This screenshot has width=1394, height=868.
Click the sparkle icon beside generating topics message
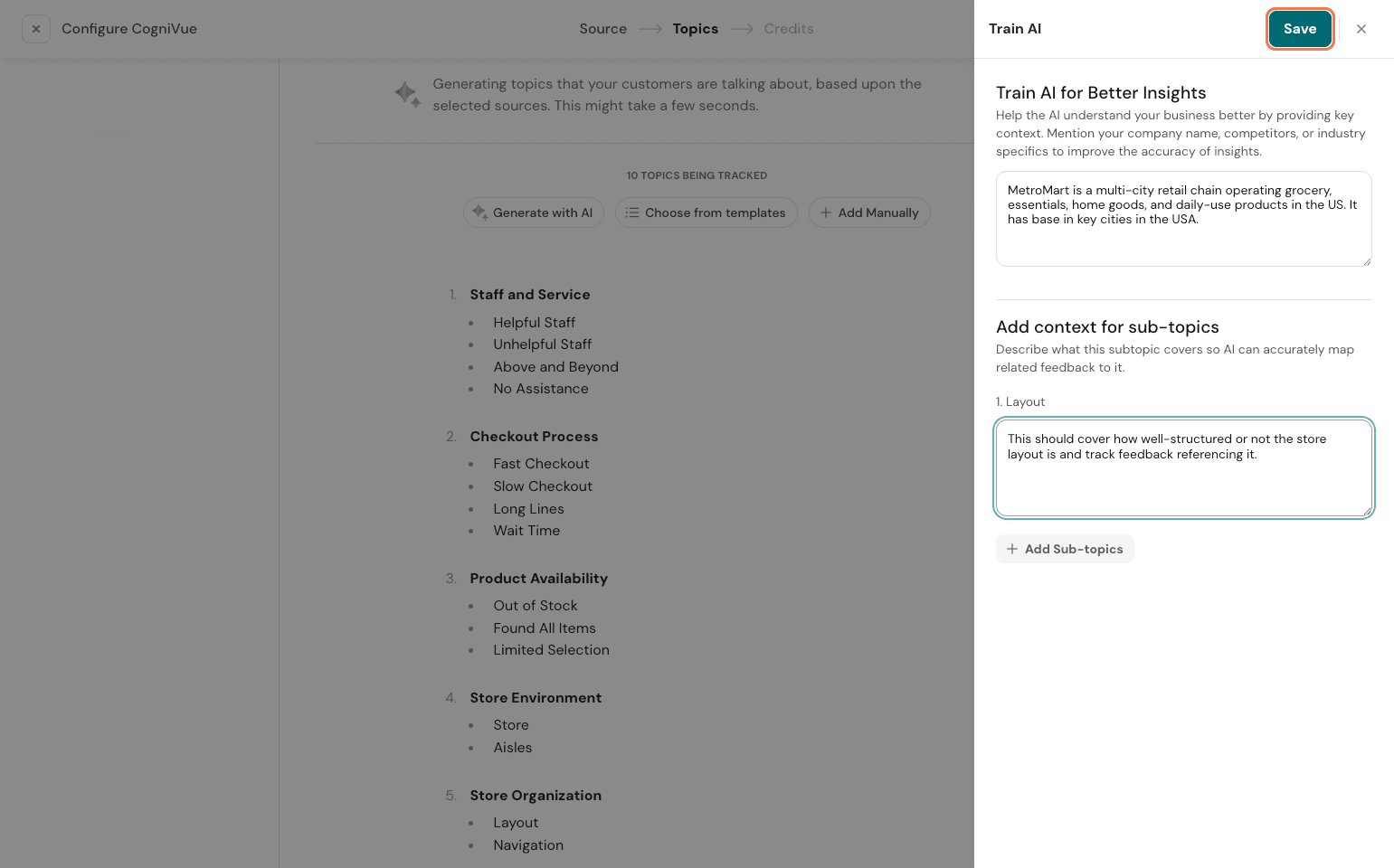(x=407, y=94)
